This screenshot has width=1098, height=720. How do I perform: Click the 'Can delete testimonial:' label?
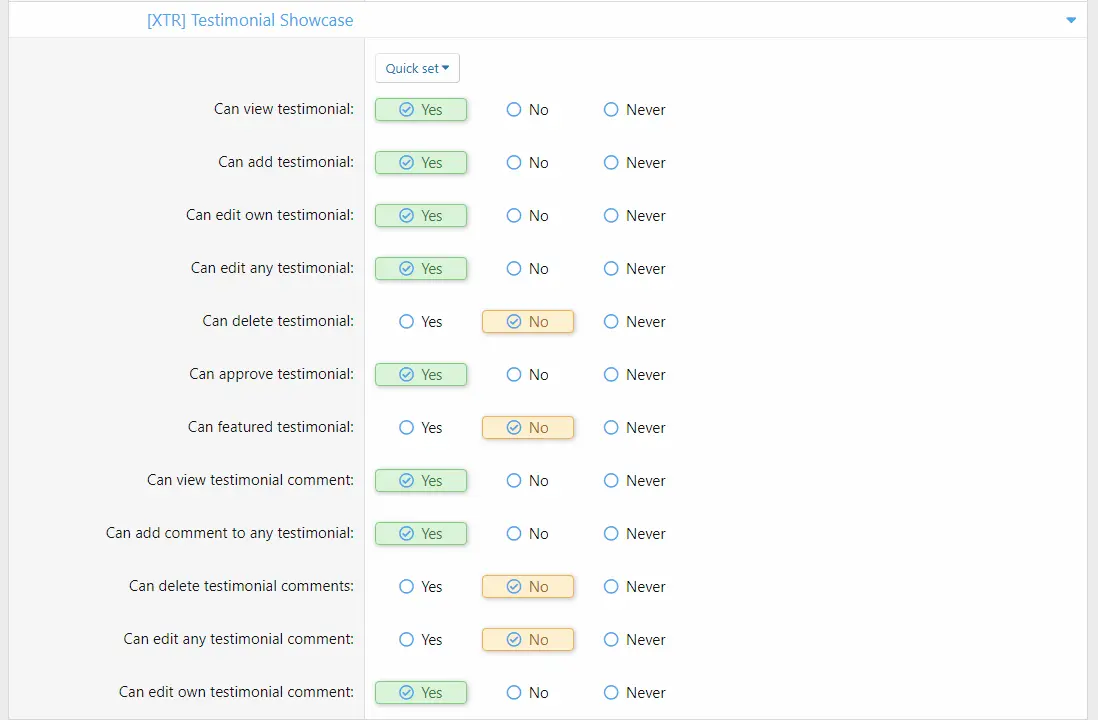(278, 321)
